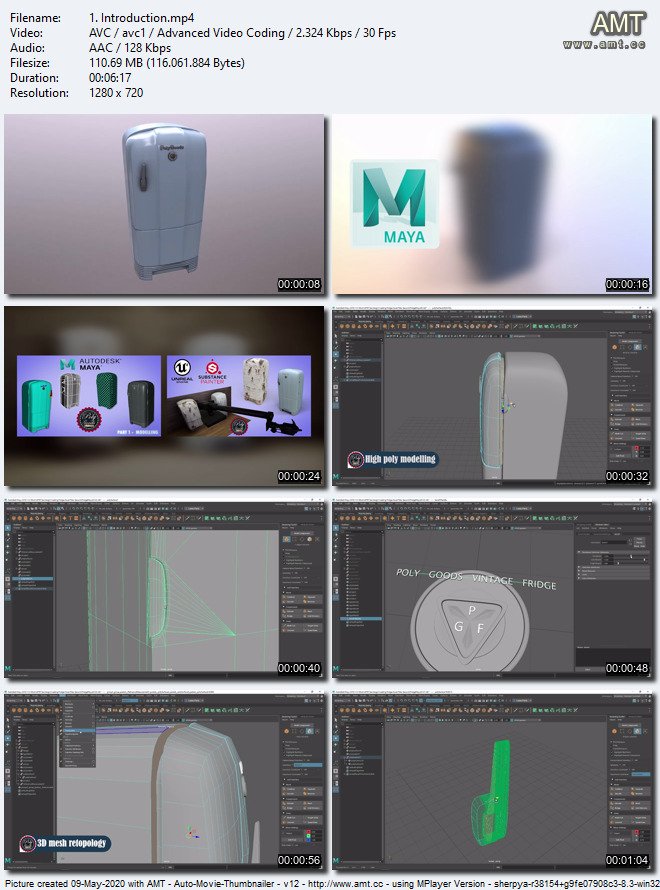The width and height of the screenshot is (660, 890).
Task: Open the 3D mesh retopology thumbnail at 00:00:56
Action: 164,780
